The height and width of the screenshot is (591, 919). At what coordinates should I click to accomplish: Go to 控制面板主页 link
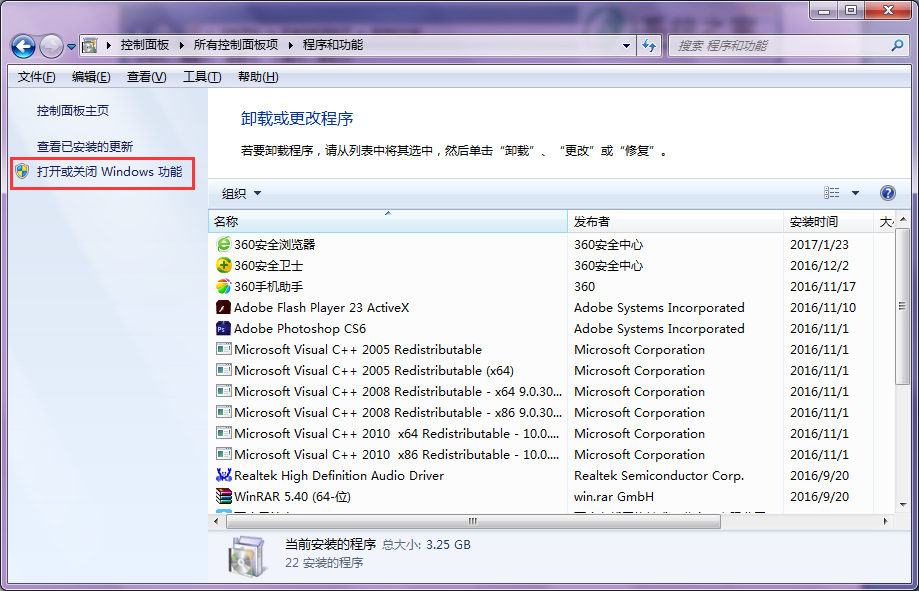click(x=73, y=110)
